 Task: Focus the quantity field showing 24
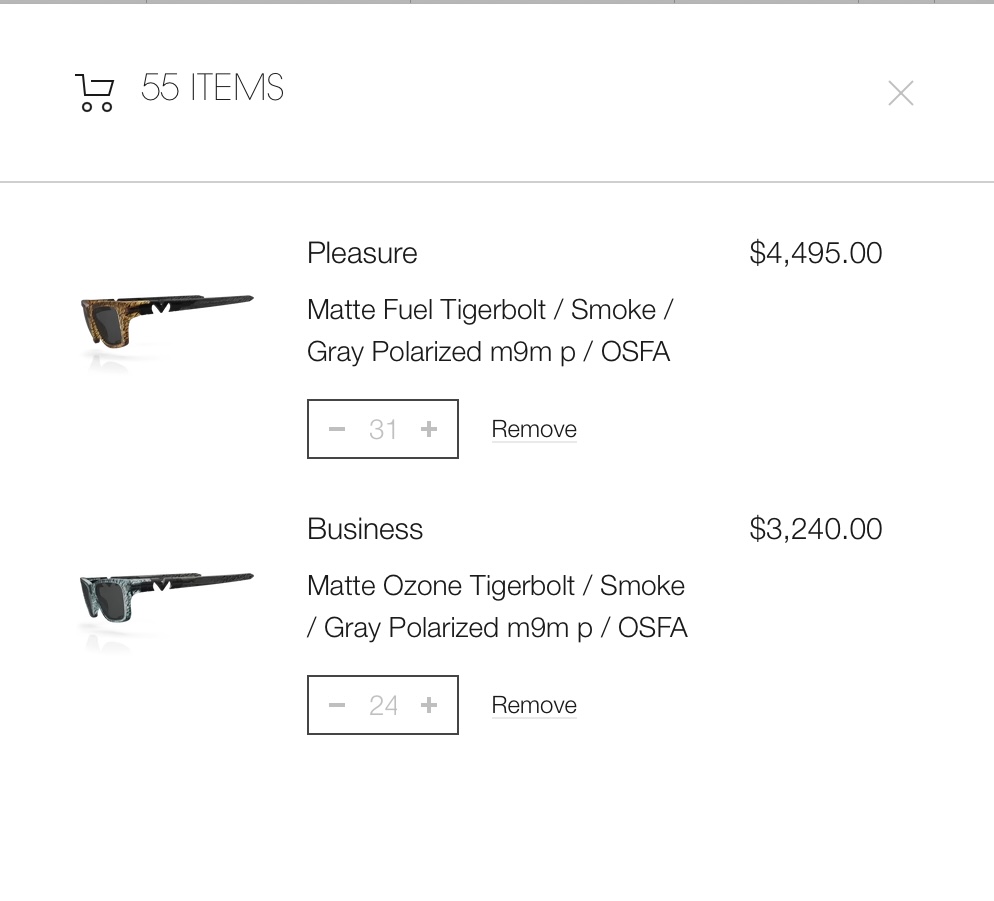pos(383,705)
